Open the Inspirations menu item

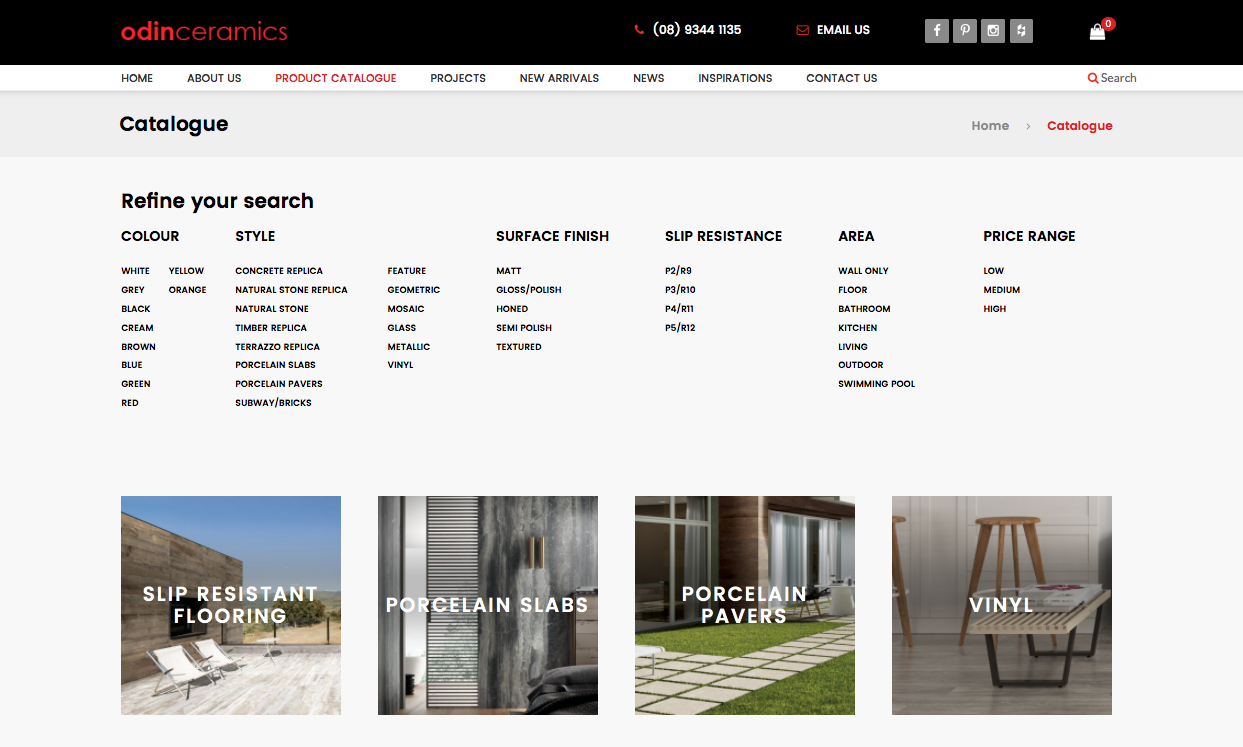click(x=735, y=78)
